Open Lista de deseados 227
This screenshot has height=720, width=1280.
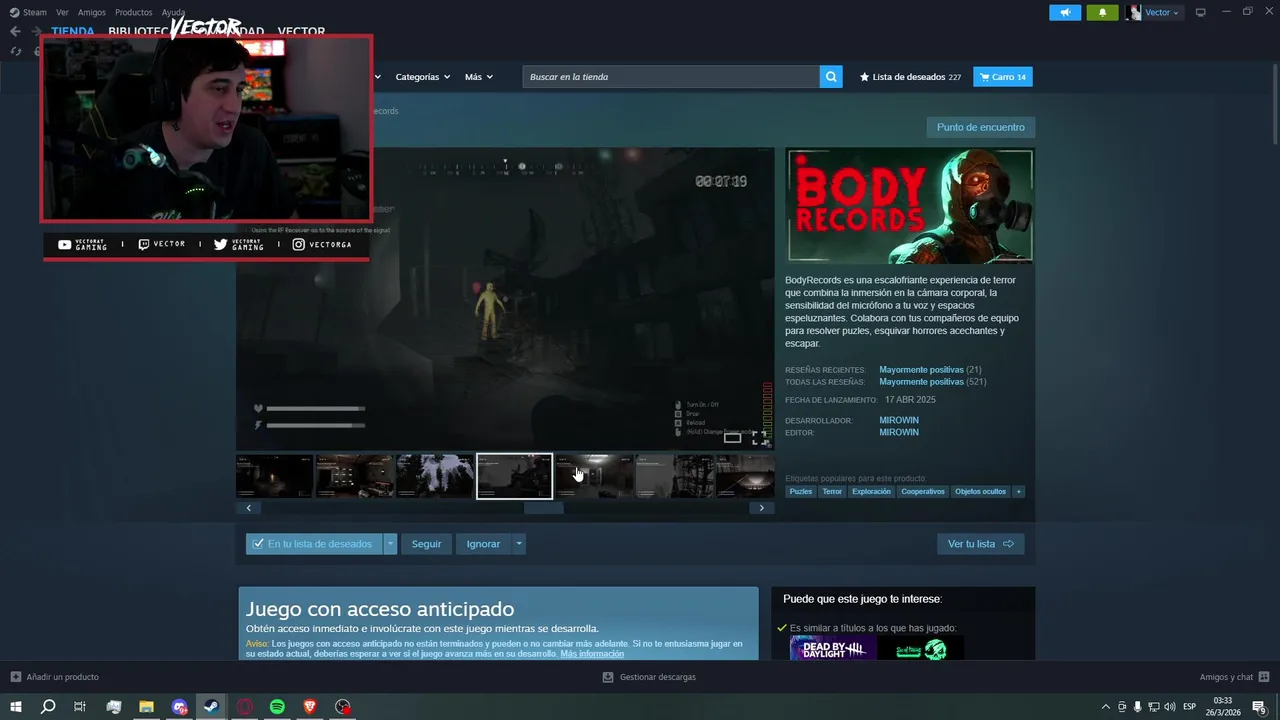point(910,77)
